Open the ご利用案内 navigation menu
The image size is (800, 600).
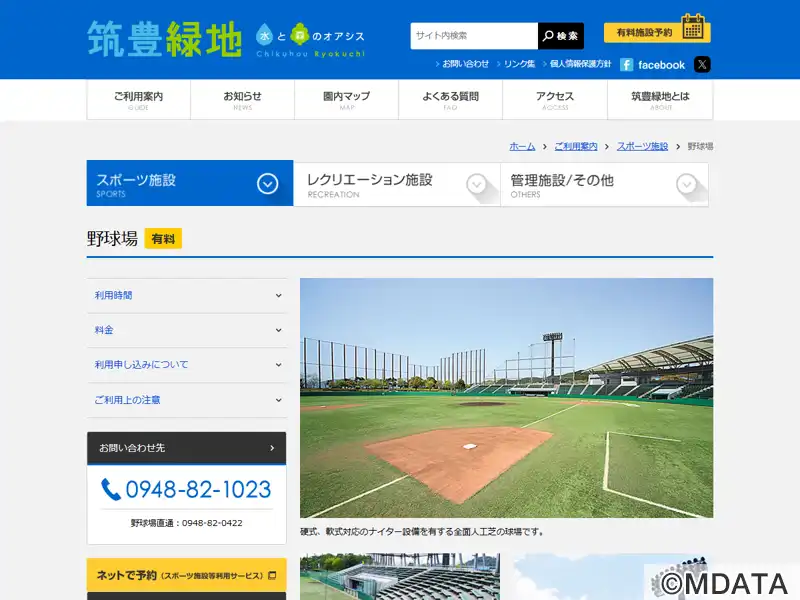138,100
